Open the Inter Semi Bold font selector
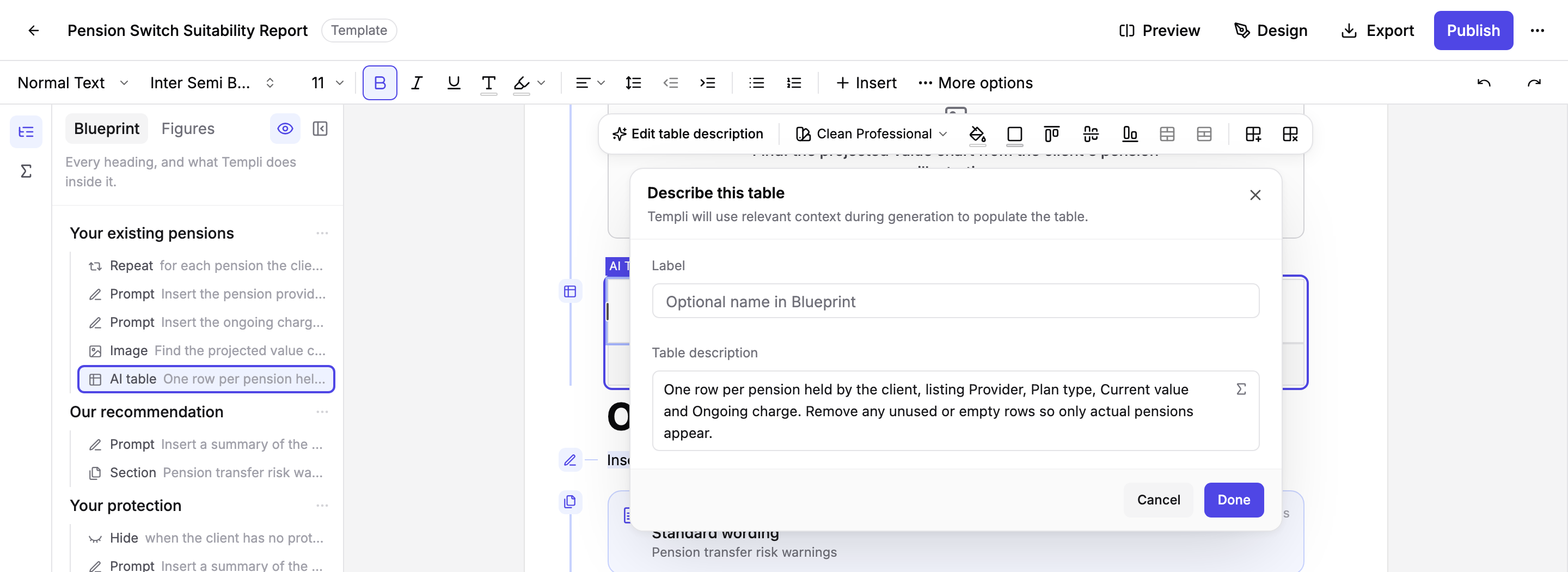1568x572 pixels. pyautogui.click(x=212, y=83)
